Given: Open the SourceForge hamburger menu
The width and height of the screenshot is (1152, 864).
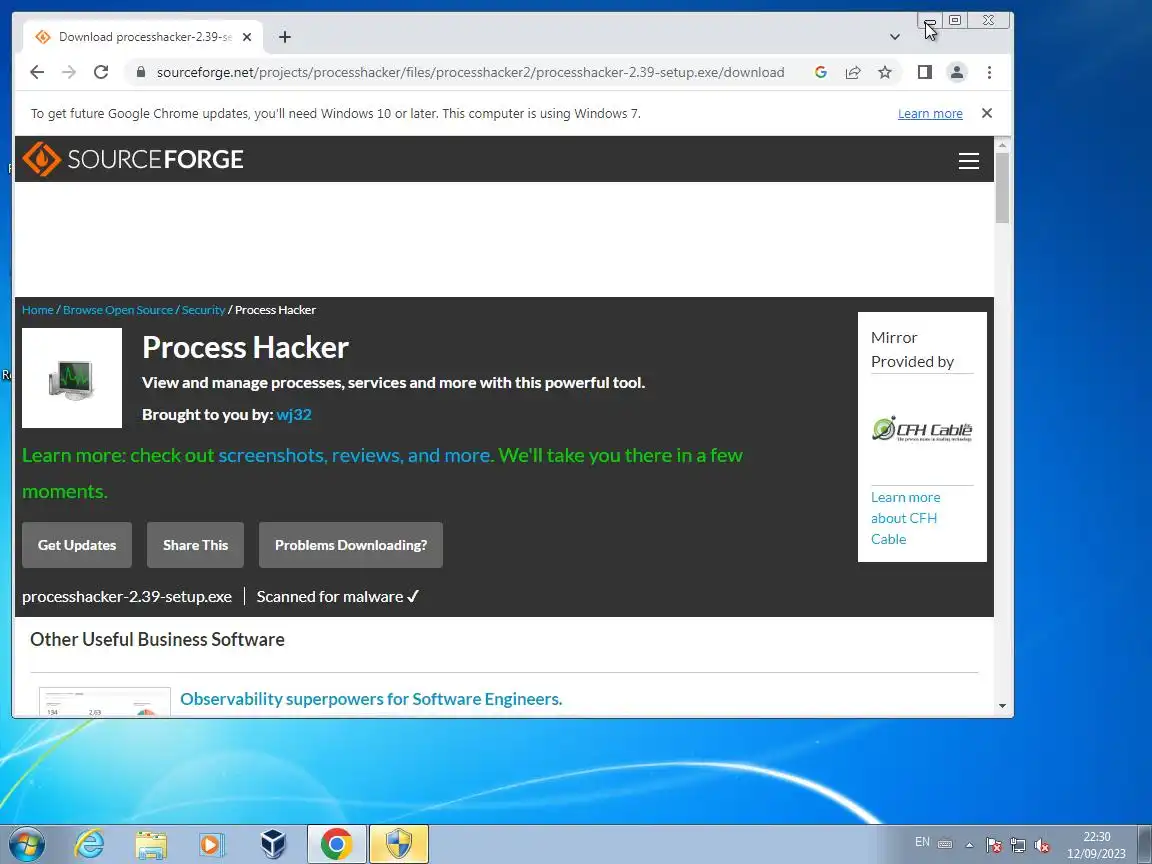Looking at the screenshot, I should tap(968, 160).
